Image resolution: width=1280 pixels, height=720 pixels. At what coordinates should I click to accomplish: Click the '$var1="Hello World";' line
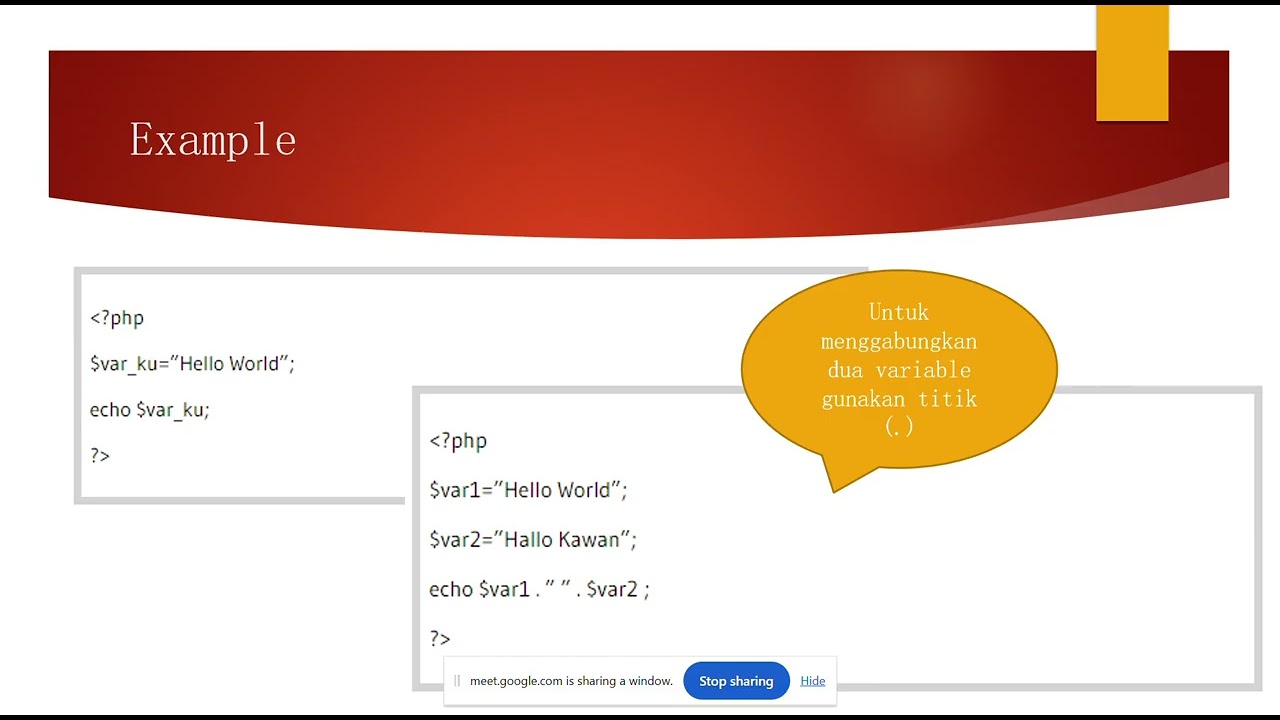click(x=528, y=490)
